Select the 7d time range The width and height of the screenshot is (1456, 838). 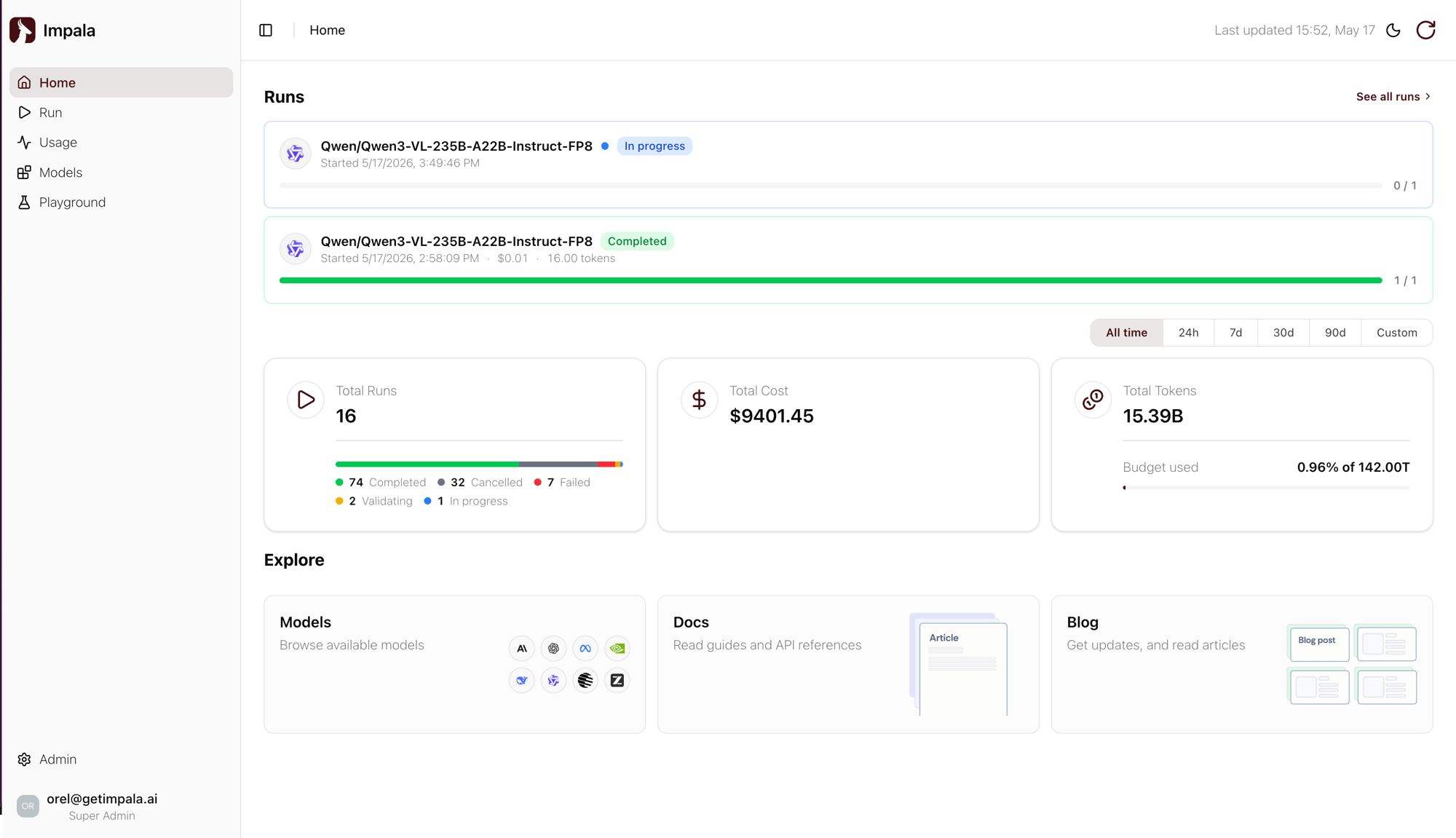click(x=1235, y=333)
